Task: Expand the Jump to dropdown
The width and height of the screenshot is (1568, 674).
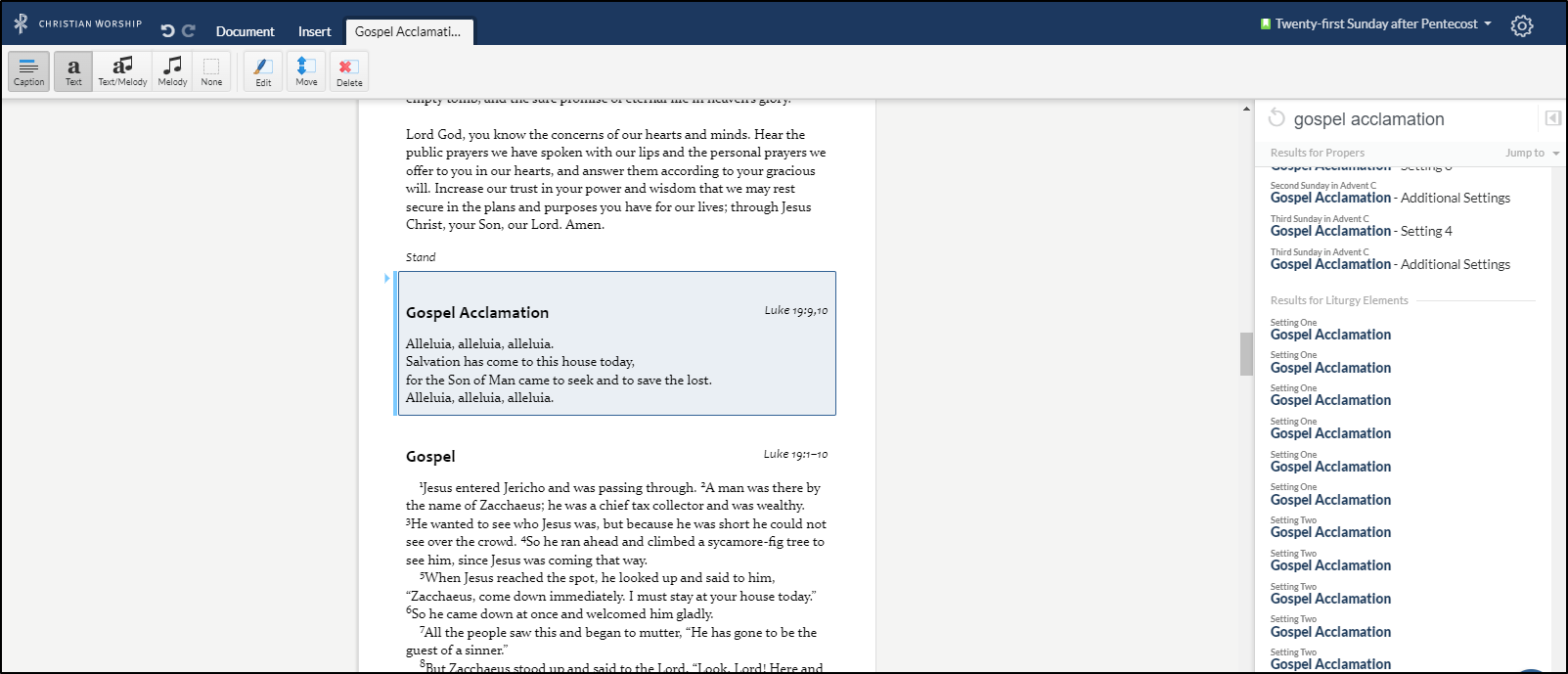Action: 1532,153
